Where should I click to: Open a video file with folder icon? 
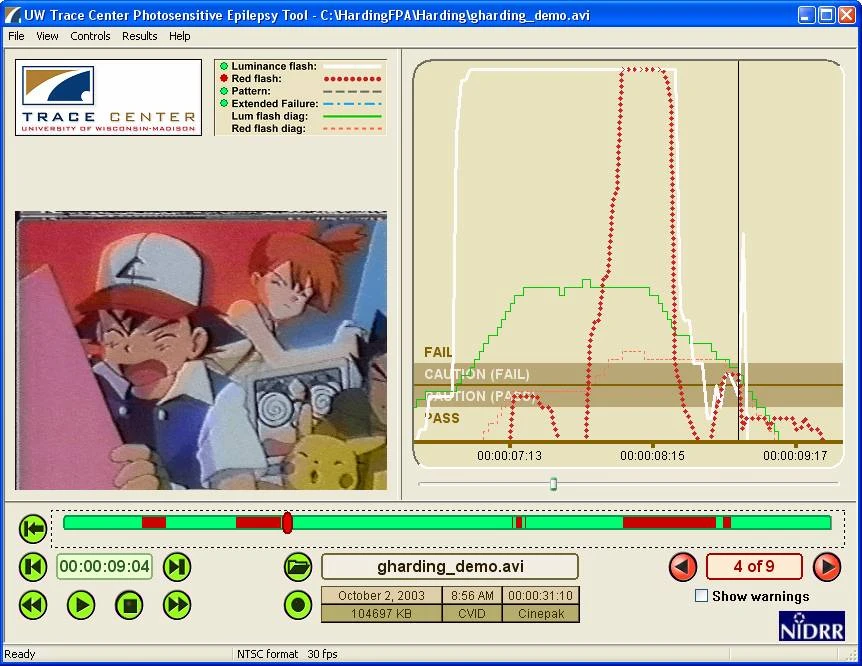pyautogui.click(x=298, y=567)
